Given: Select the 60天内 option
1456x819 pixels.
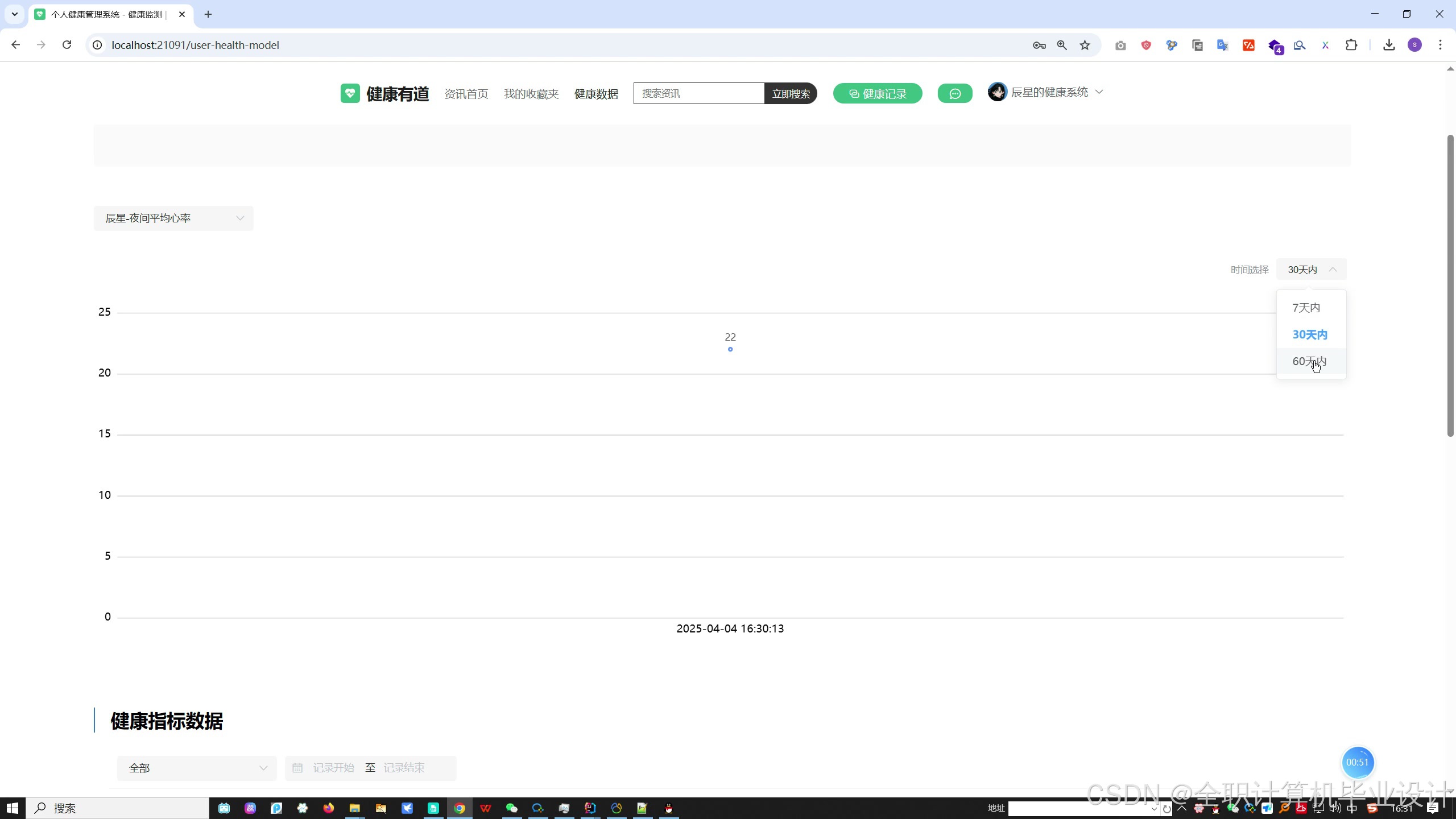Looking at the screenshot, I should tap(1309, 361).
